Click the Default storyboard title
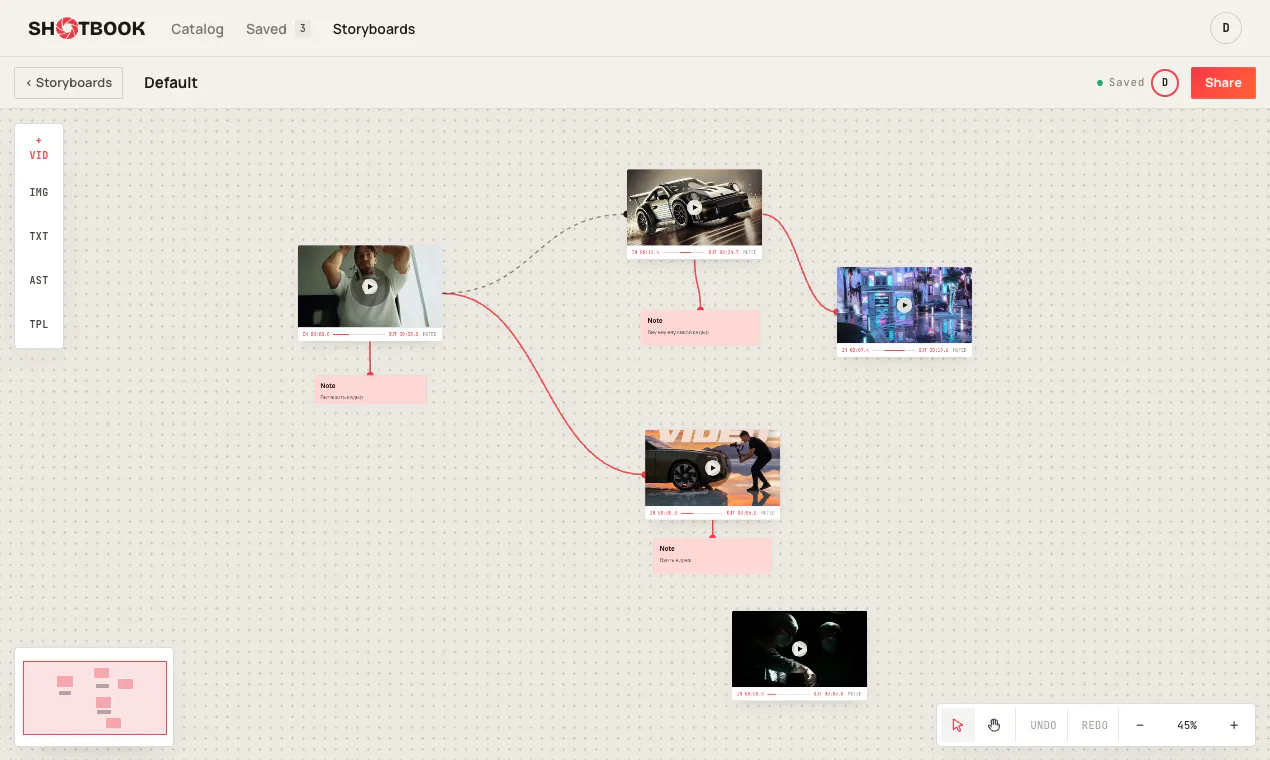 tap(171, 83)
